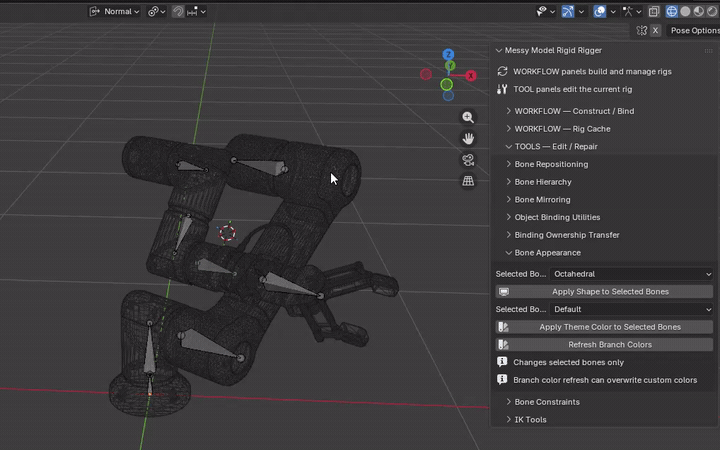Click info icon beside Branch color refresh warning

pyautogui.click(x=502, y=380)
